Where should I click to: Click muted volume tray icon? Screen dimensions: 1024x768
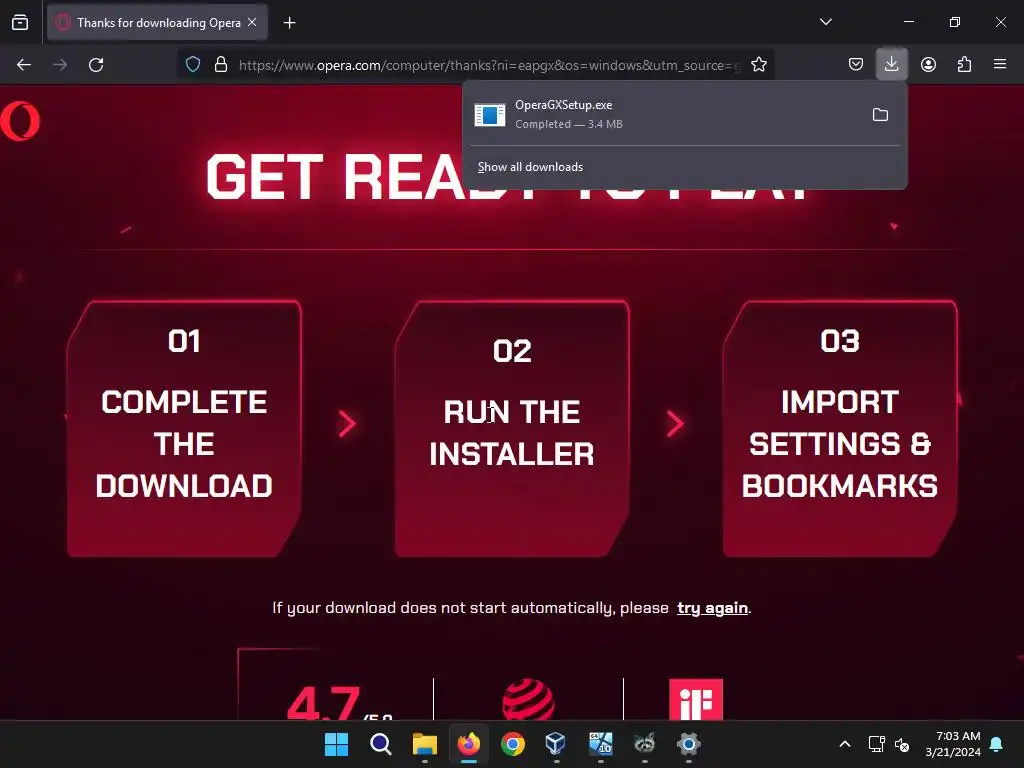[x=902, y=744]
